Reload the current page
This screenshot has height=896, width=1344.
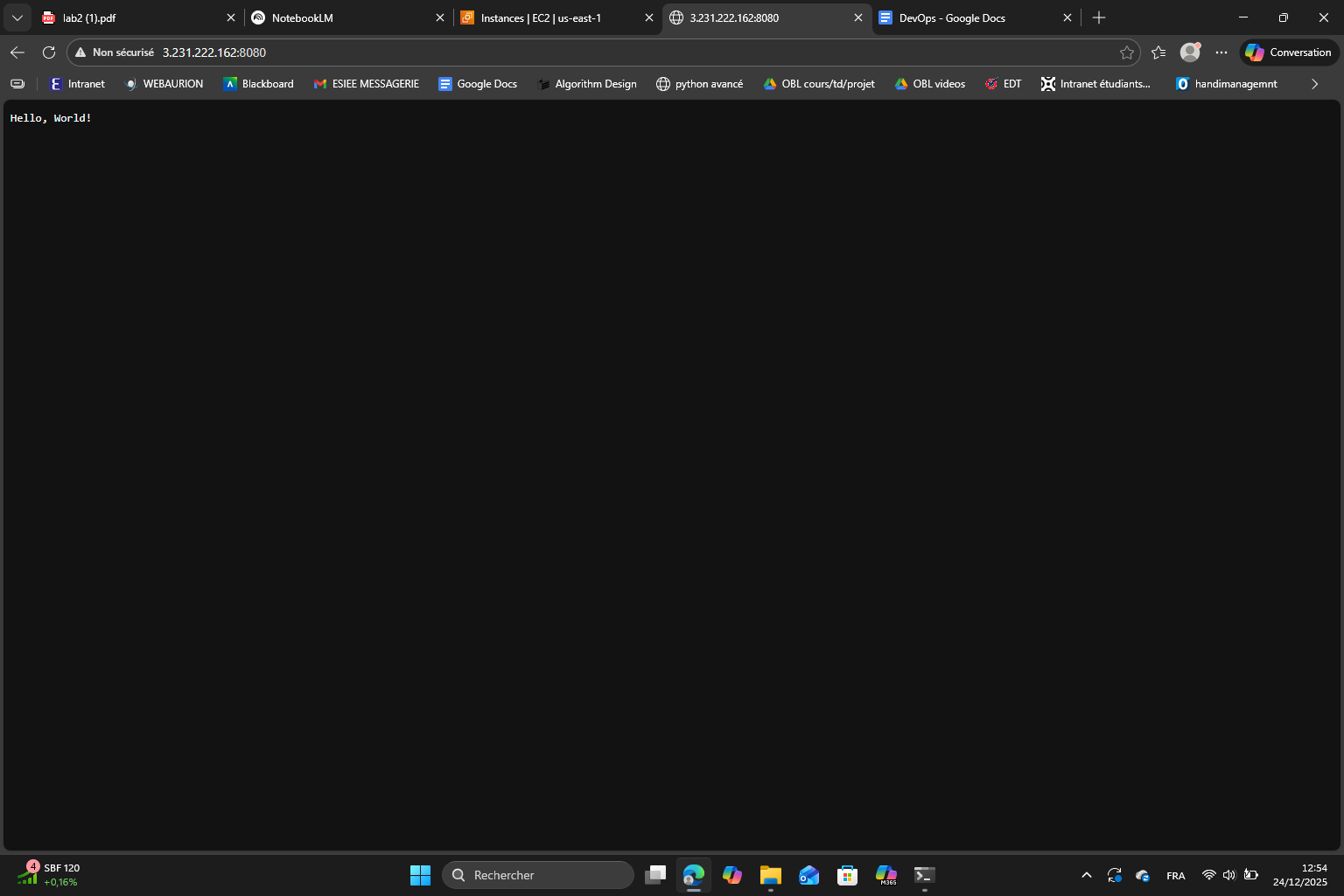click(49, 52)
